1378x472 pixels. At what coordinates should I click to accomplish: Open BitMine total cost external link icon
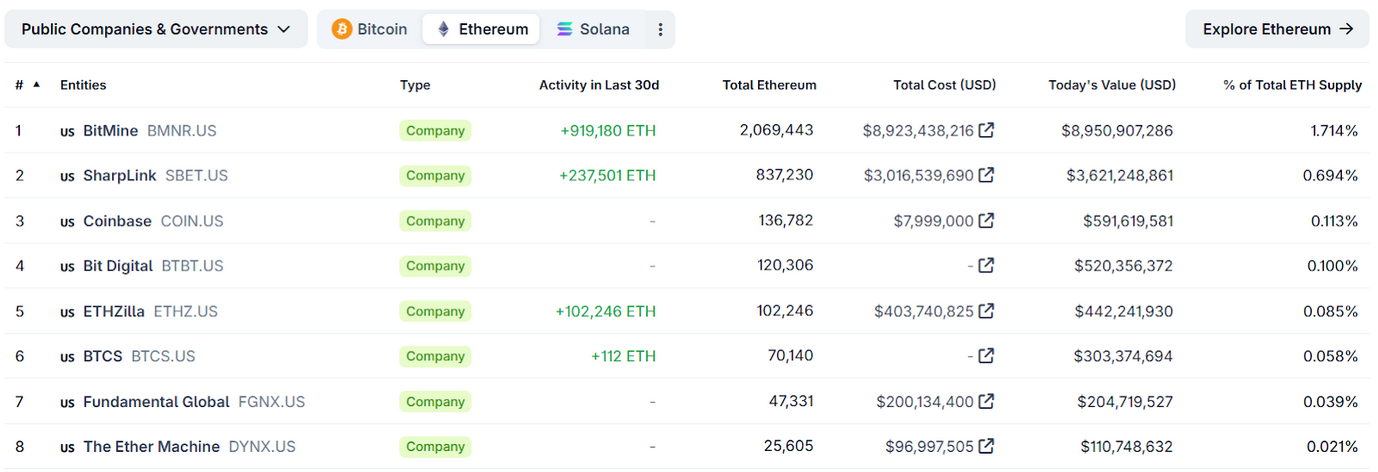pos(986,130)
